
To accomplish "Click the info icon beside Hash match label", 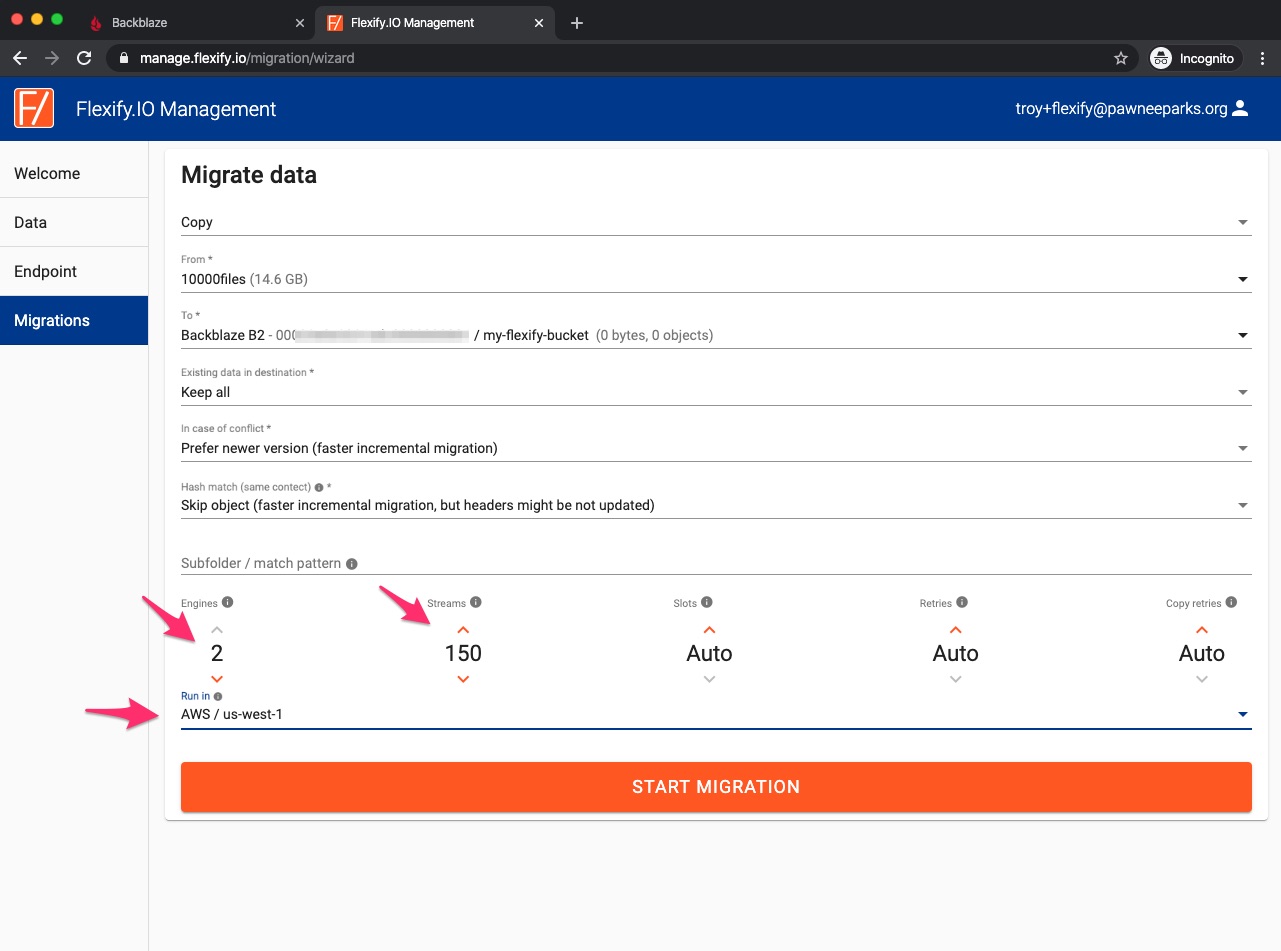I will [319, 487].
